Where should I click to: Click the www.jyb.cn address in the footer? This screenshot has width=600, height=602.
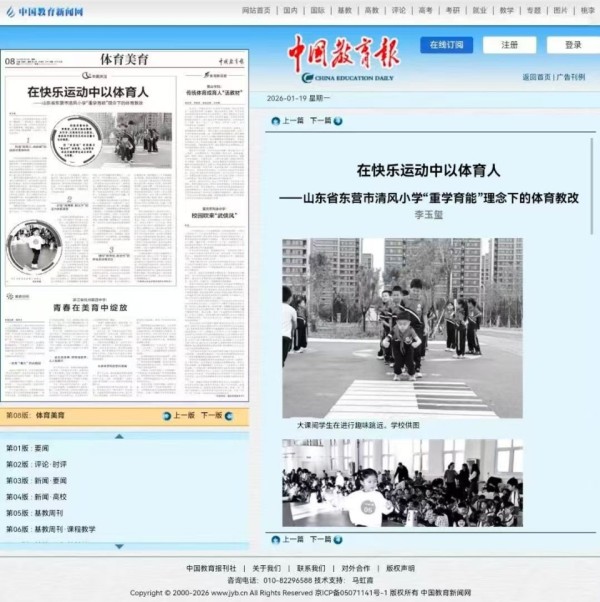coord(229,593)
